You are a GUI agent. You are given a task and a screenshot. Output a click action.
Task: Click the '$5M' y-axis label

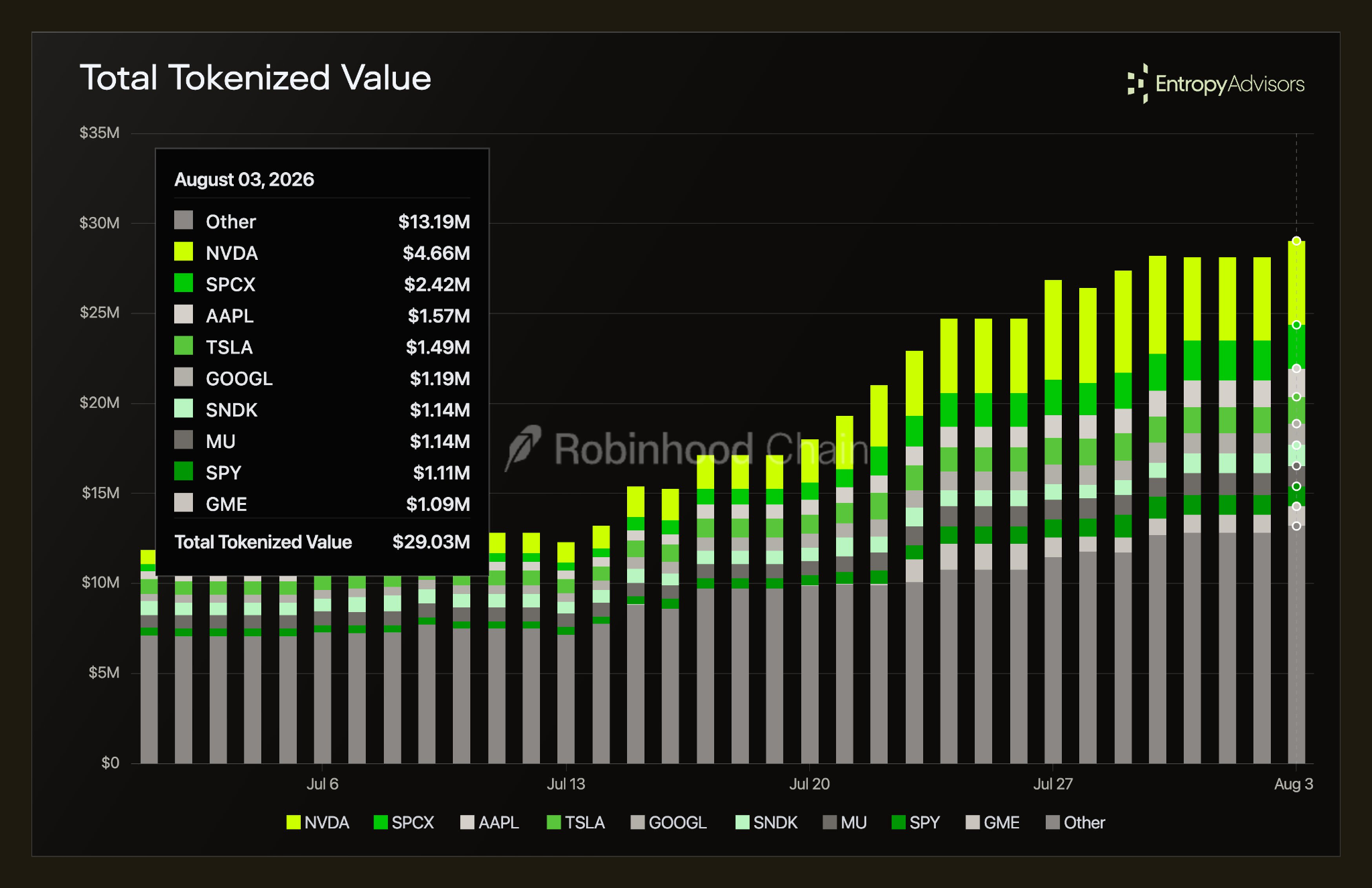pos(104,672)
